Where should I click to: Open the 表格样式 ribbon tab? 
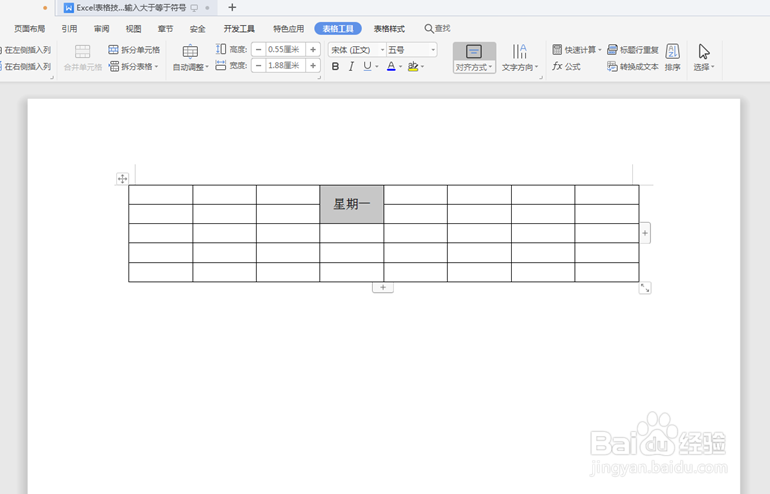389,29
